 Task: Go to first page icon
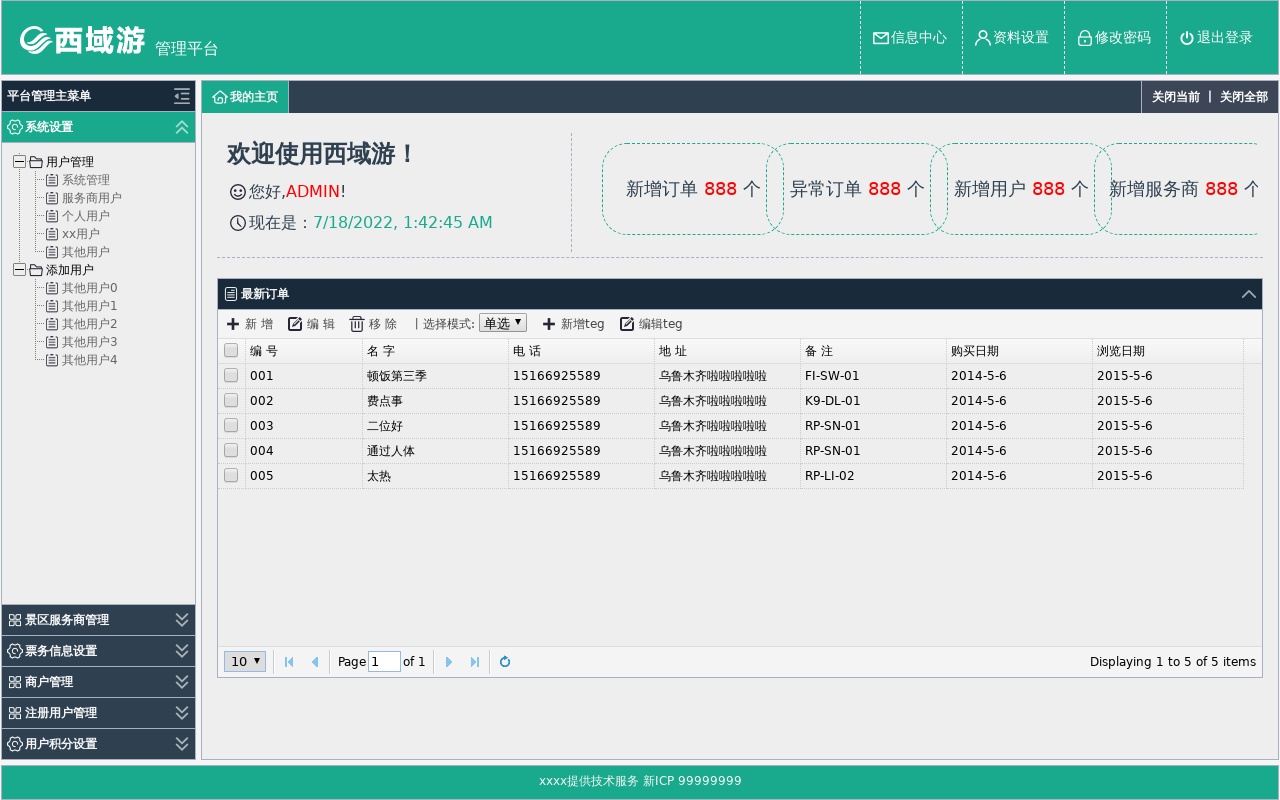click(x=289, y=662)
